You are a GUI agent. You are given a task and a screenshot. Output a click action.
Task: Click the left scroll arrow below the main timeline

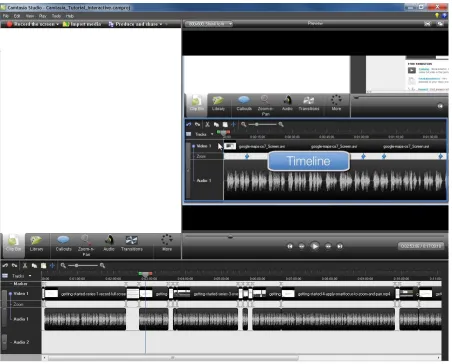tap(45, 358)
